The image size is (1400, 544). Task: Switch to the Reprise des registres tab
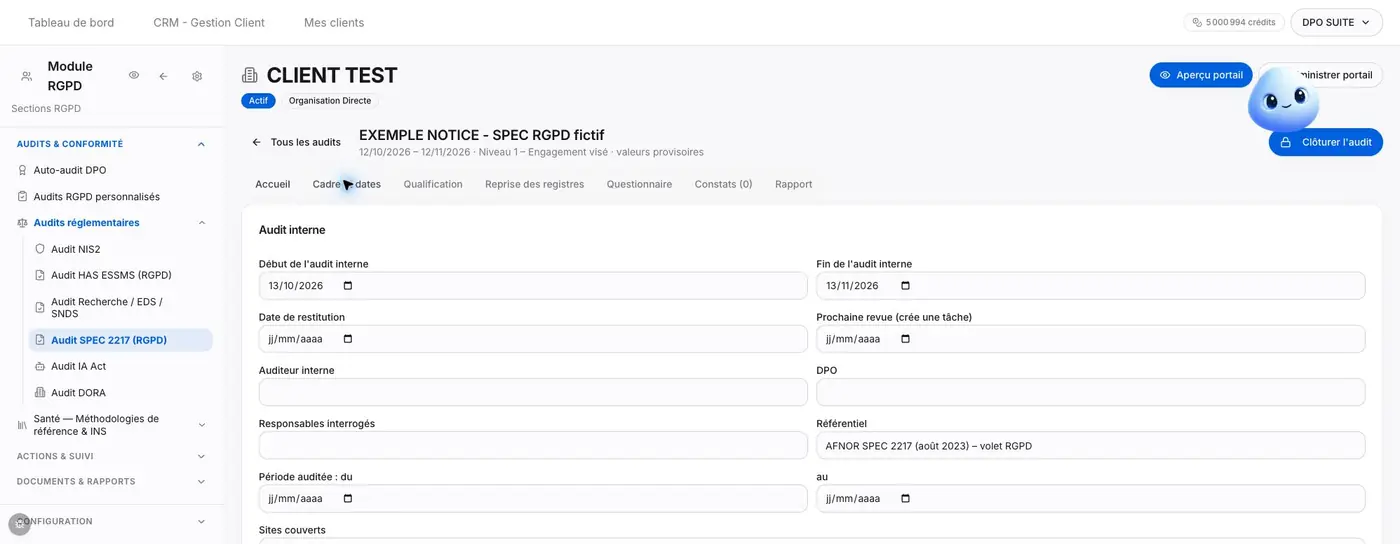pos(535,184)
